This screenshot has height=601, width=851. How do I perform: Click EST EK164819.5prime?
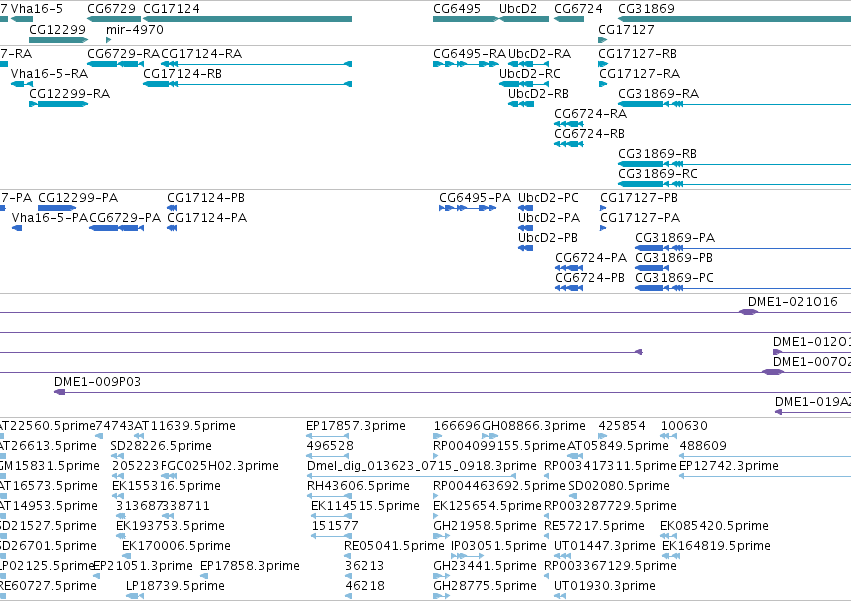pyautogui.click(x=716, y=546)
